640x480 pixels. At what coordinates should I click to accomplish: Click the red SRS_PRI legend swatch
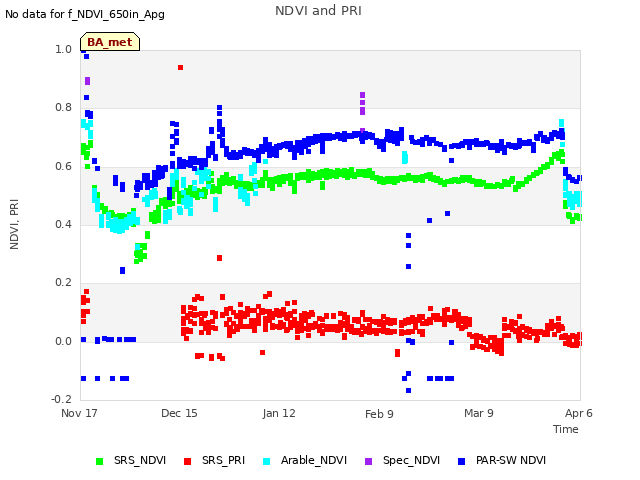(x=187, y=461)
